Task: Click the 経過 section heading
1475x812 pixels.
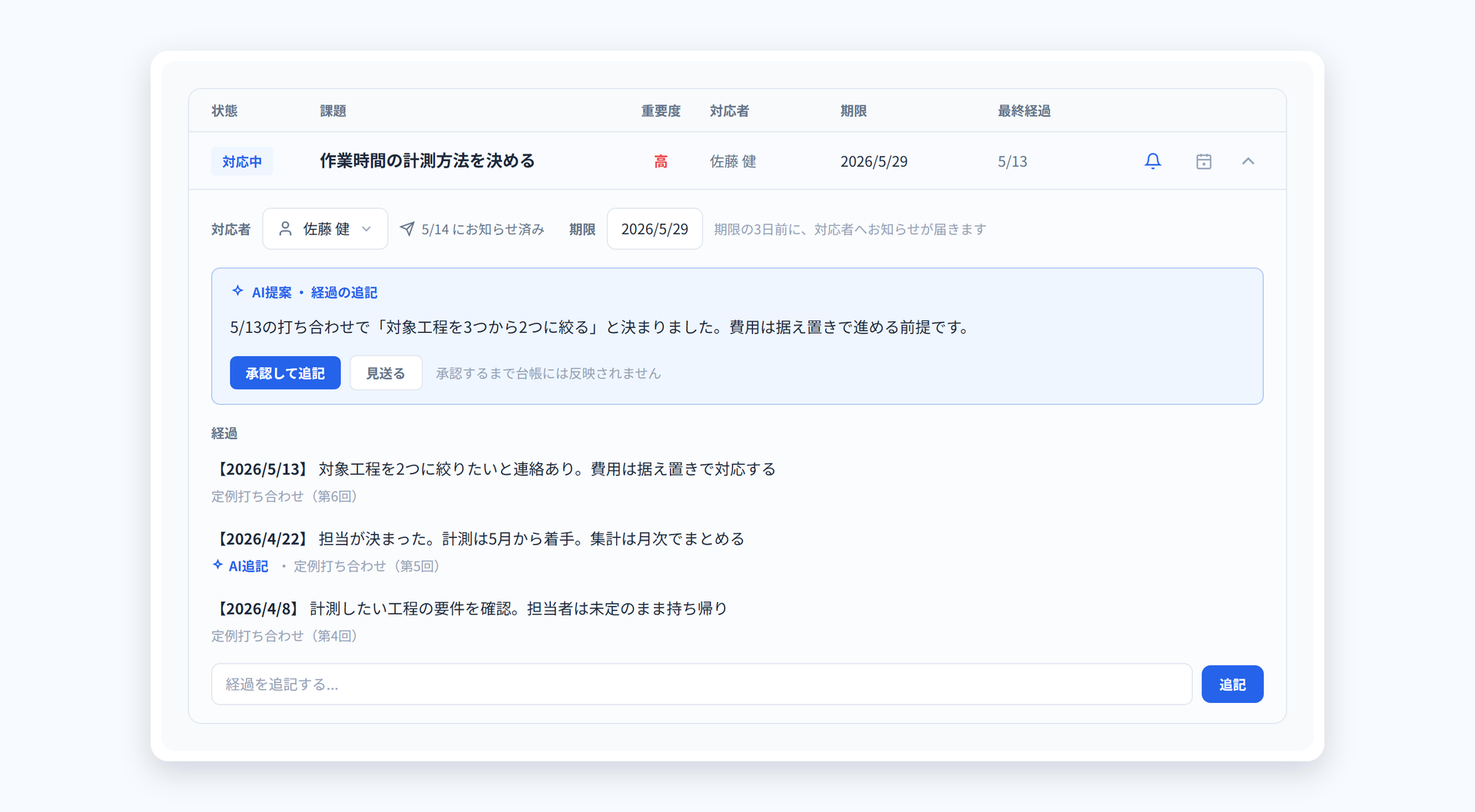Action: (224, 433)
